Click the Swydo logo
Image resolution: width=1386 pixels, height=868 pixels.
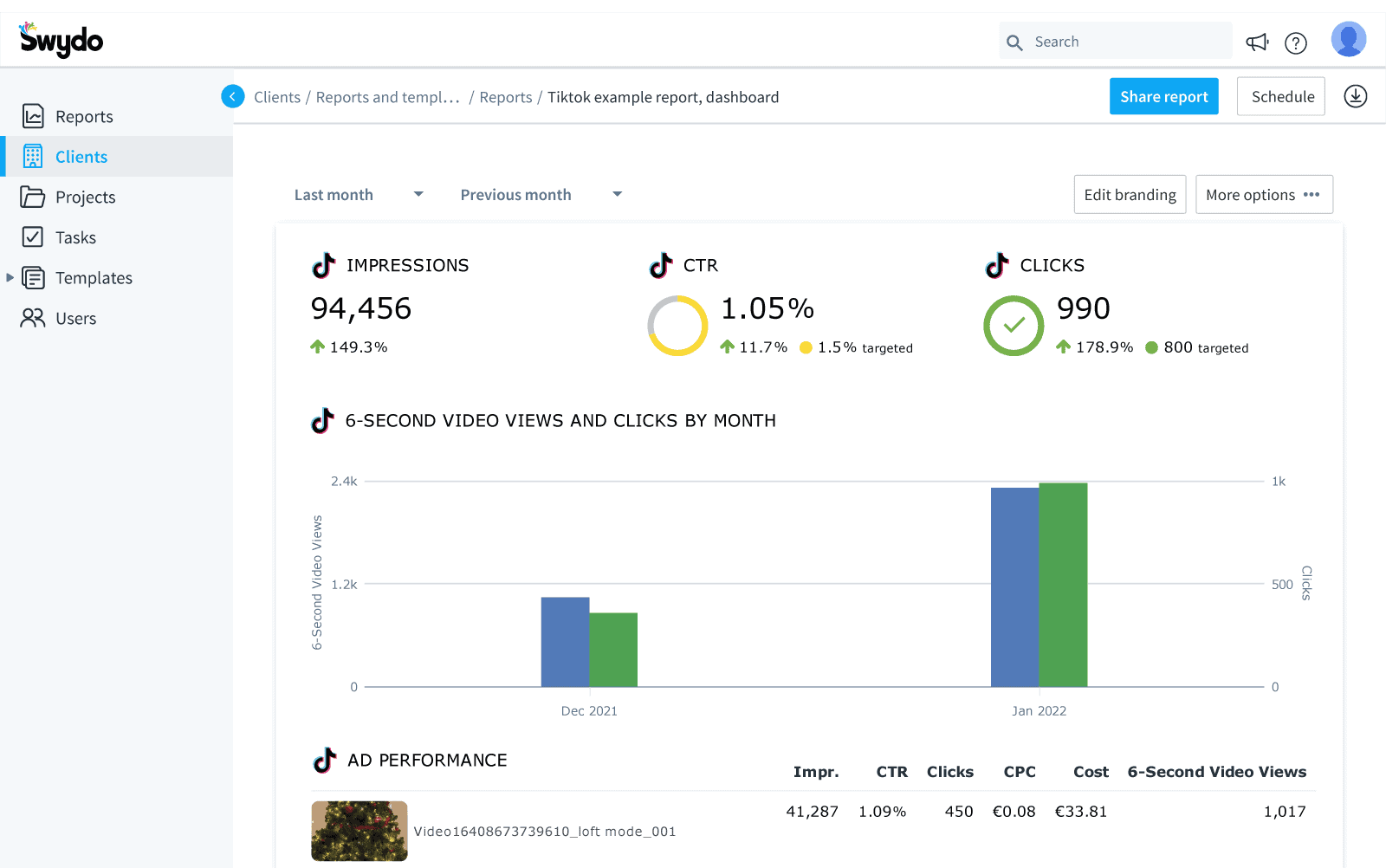pos(61,40)
